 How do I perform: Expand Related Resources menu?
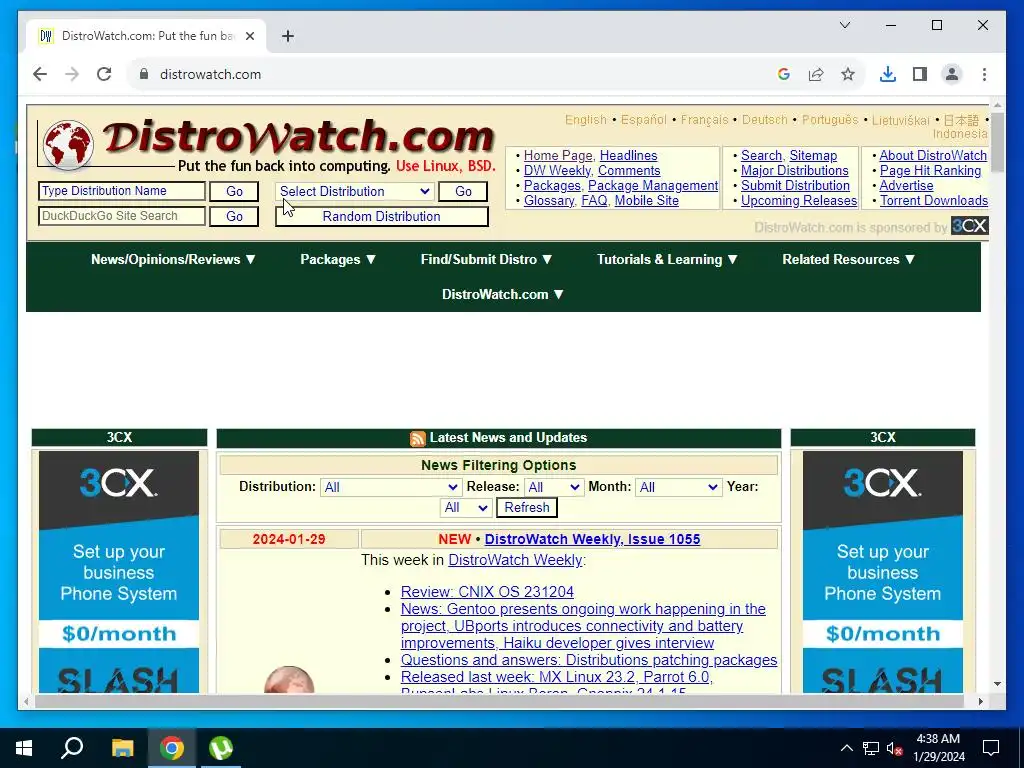pyautogui.click(x=848, y=259)
